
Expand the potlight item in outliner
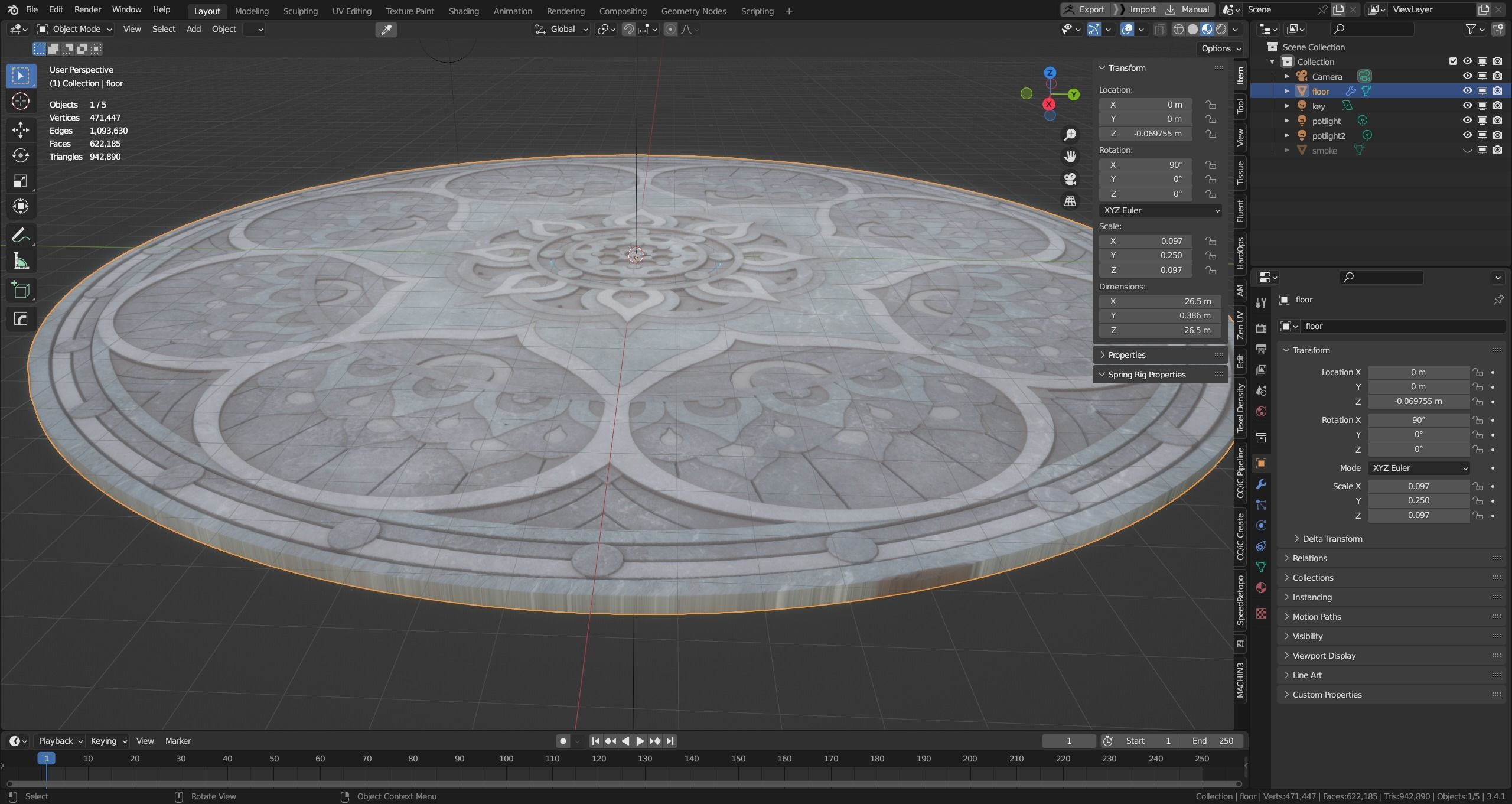tap(1287, 121)
